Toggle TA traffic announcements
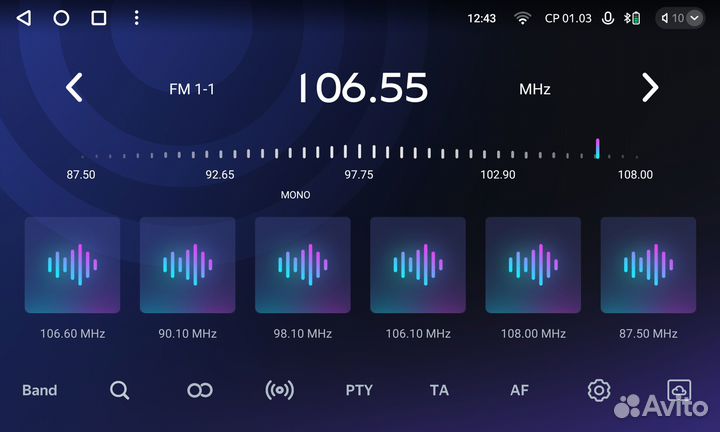 439,390
